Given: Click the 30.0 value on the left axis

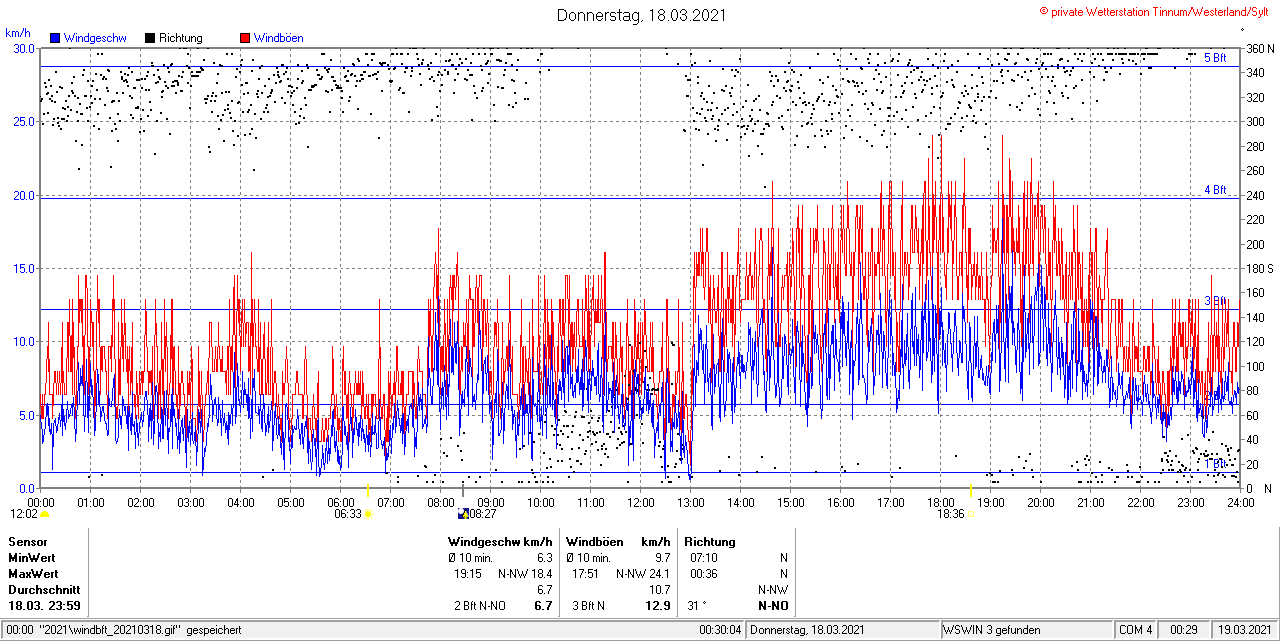Looking at the screenshot, I should click(x=23, y=48).
